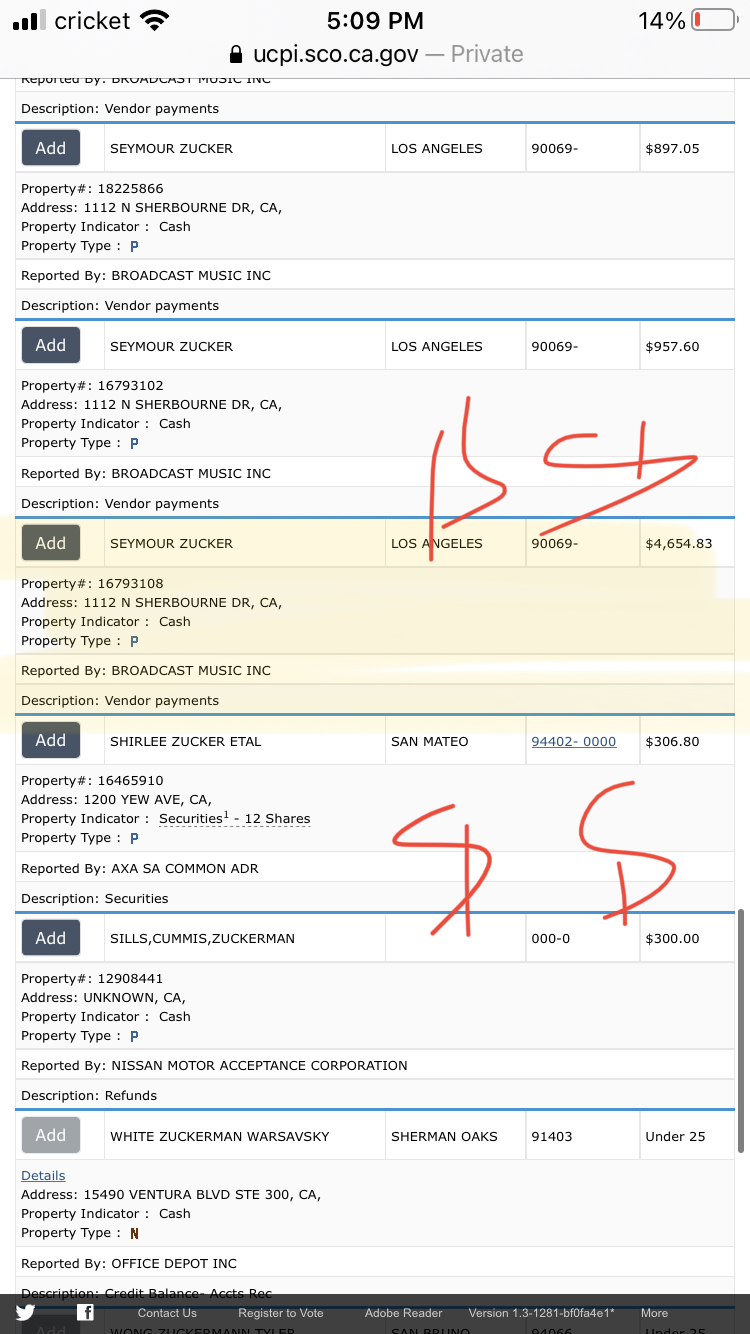Click Reported By: AXA SA COMMON ADR
Image resolution: width=750 pixels, height=1334 pixels.
pos(140,868)
